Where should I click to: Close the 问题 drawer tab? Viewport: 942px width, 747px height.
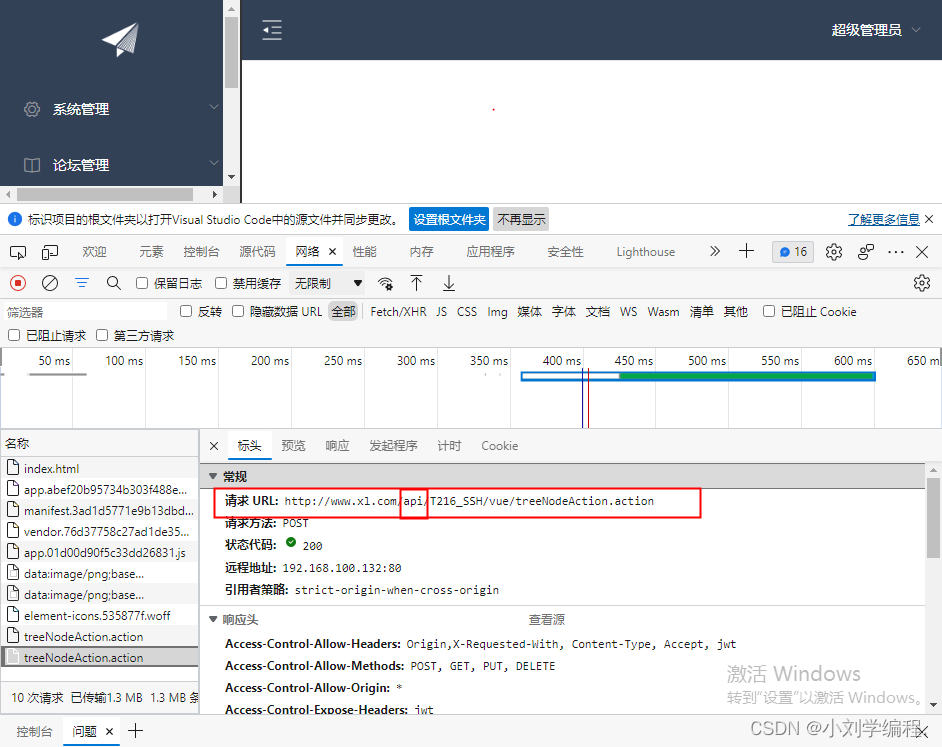pos(109,731)
